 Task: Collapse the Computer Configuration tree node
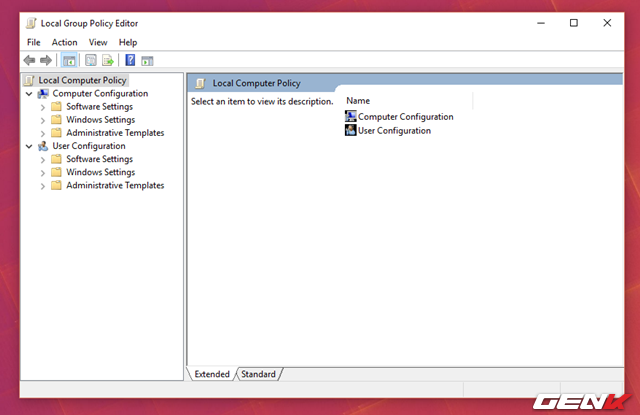pos(29,94)
